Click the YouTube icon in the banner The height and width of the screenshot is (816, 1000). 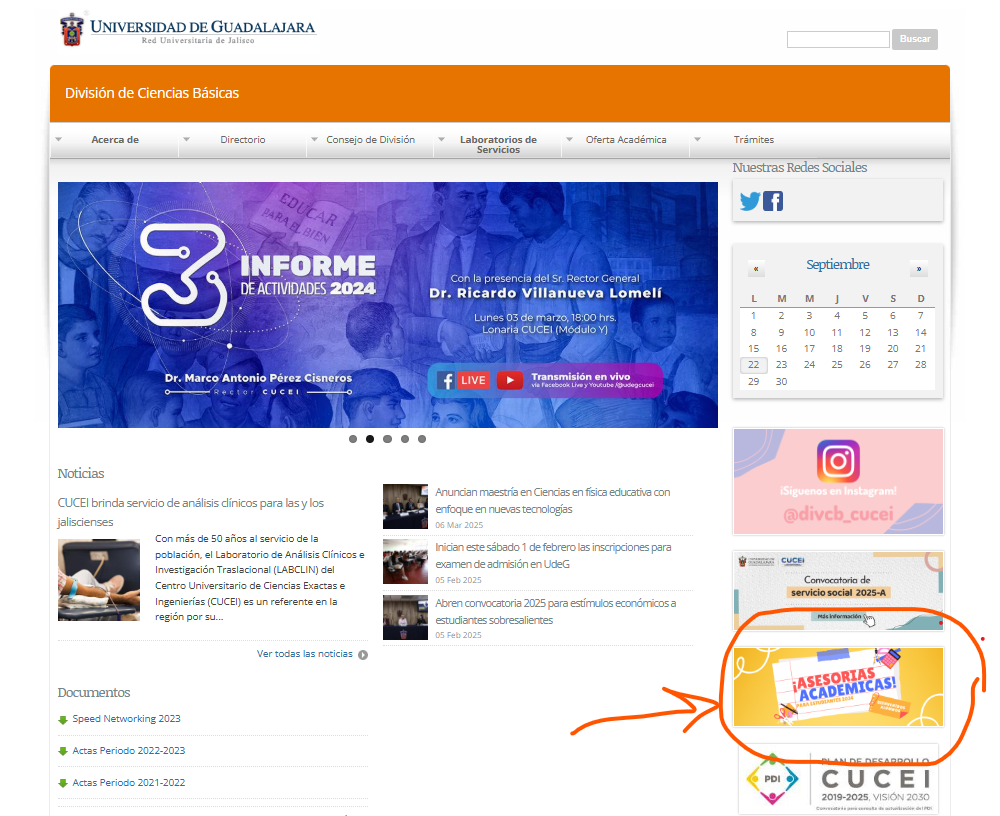click(509, 380)
